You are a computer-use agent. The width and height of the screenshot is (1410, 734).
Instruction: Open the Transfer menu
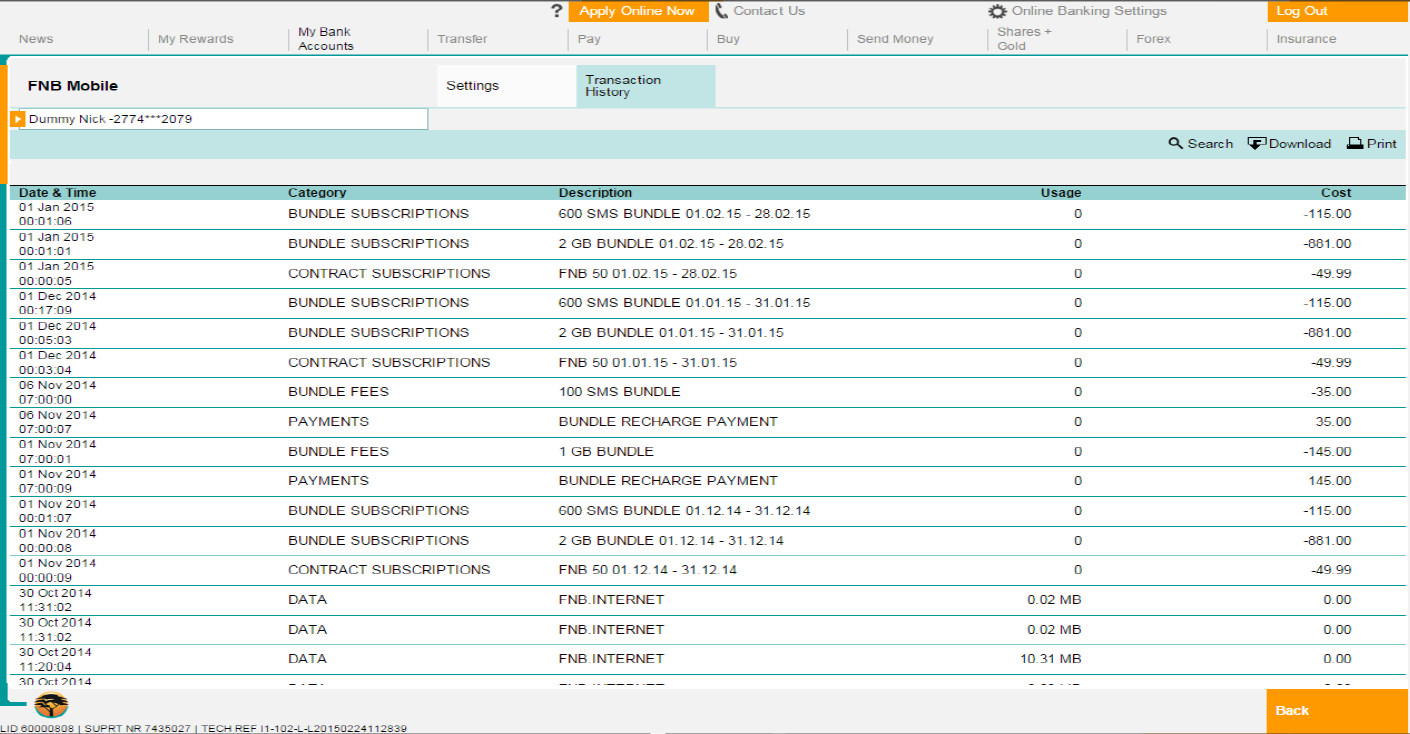(462, 39)
